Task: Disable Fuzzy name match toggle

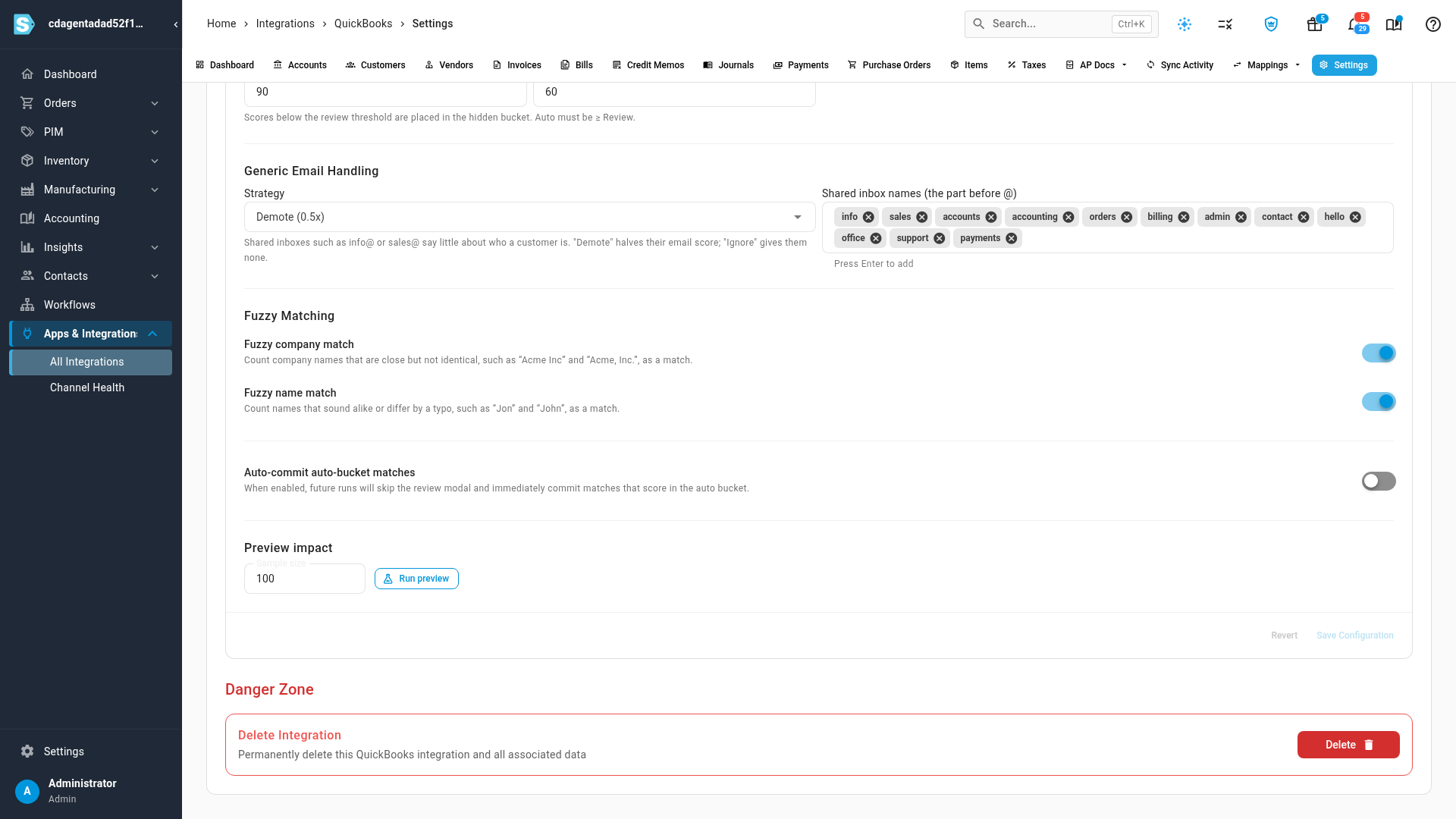Action: click(1379, 401)
